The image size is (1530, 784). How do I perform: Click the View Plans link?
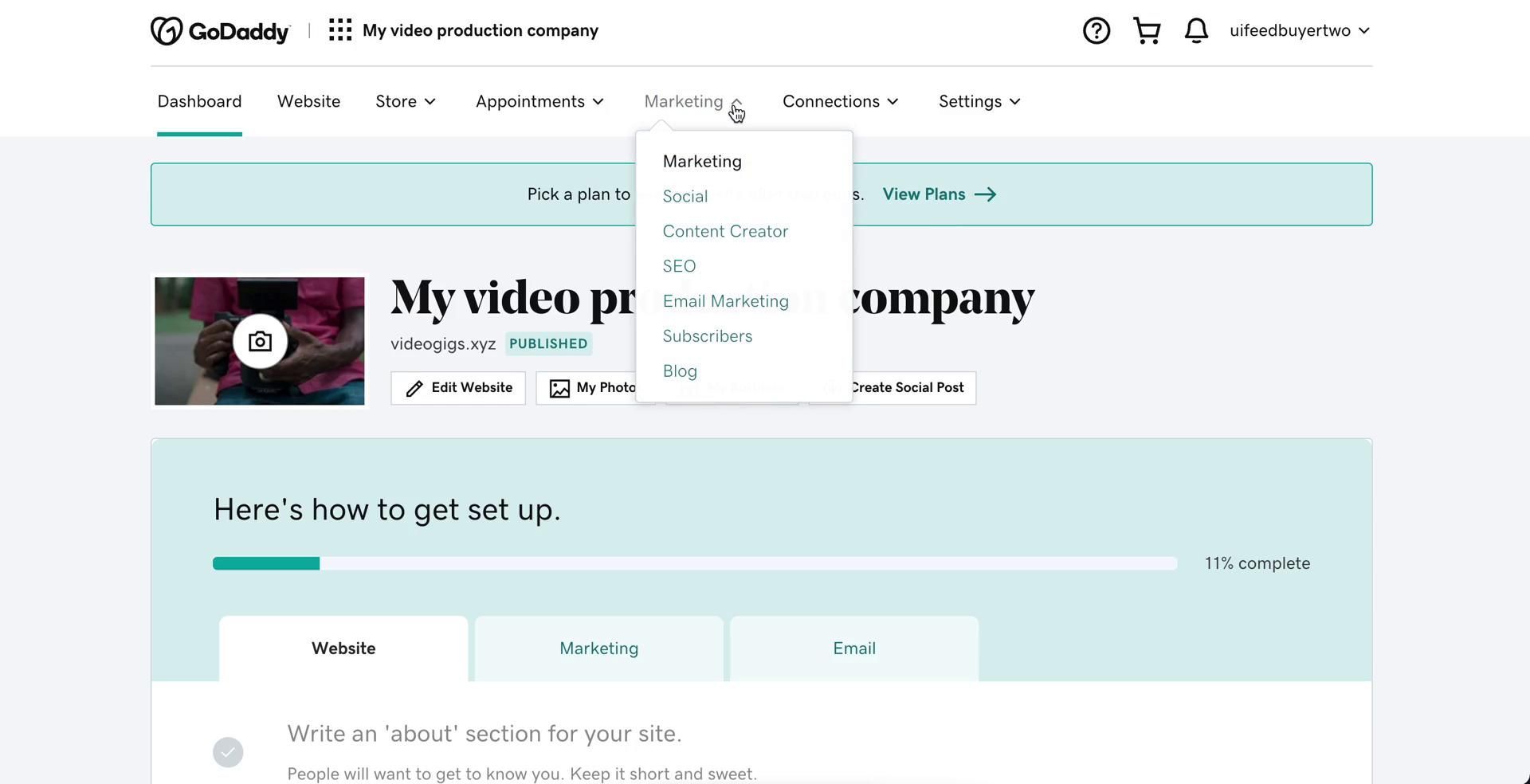tap(939, 194)
